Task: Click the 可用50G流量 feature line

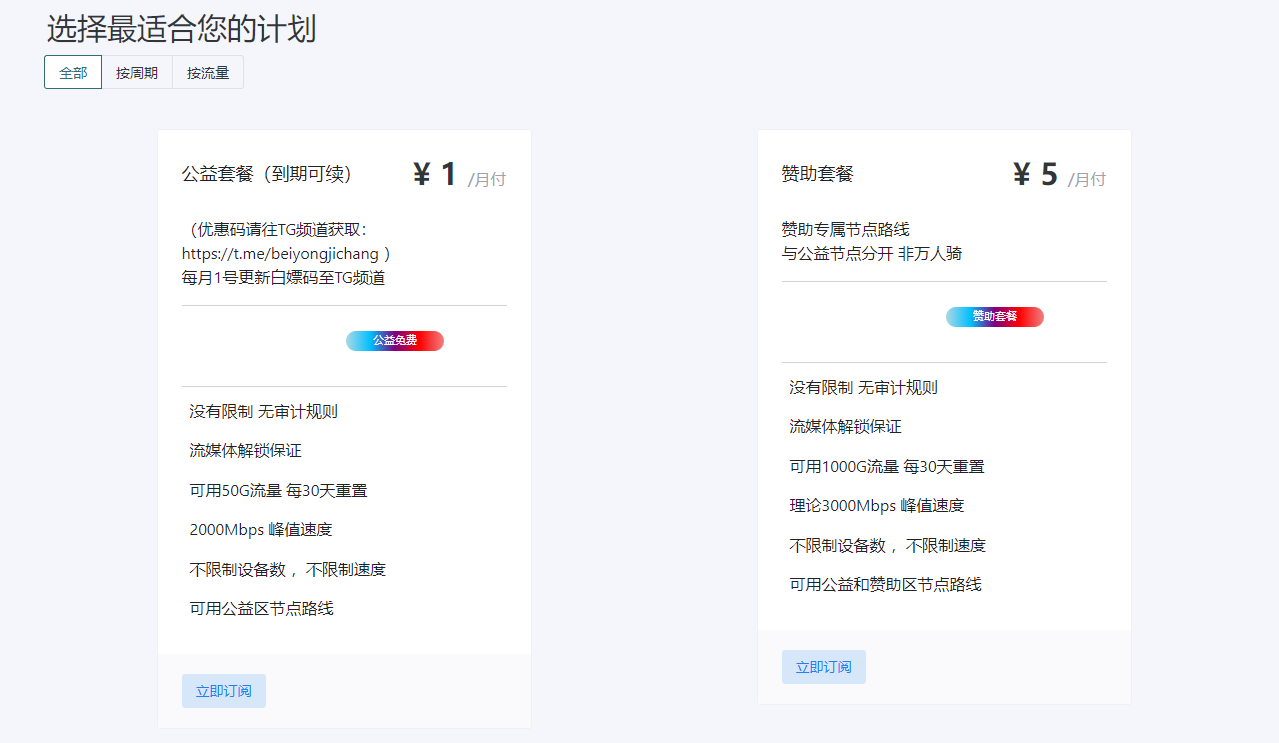Action: click(278, 491)
